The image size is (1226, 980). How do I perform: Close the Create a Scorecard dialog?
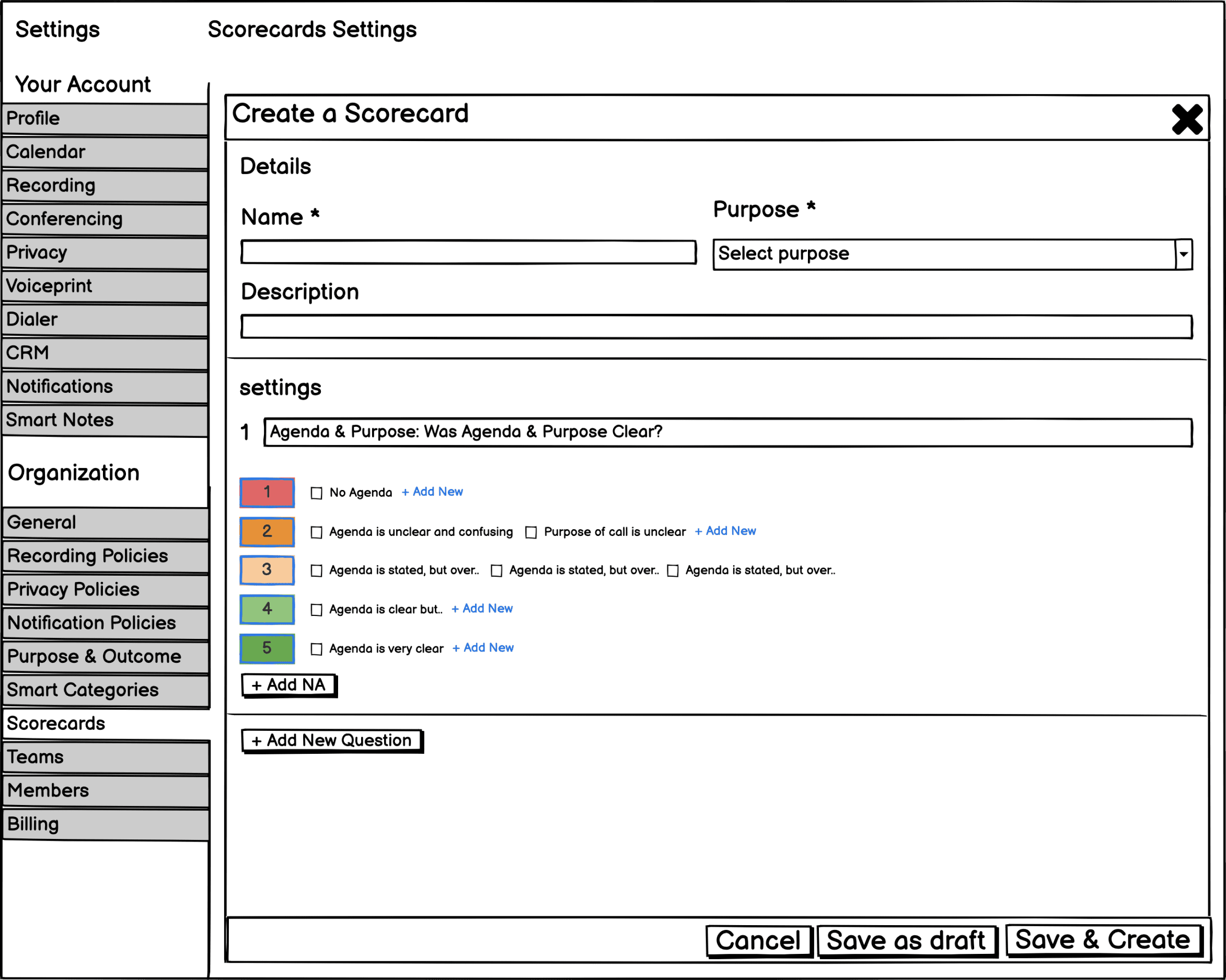1187,120
